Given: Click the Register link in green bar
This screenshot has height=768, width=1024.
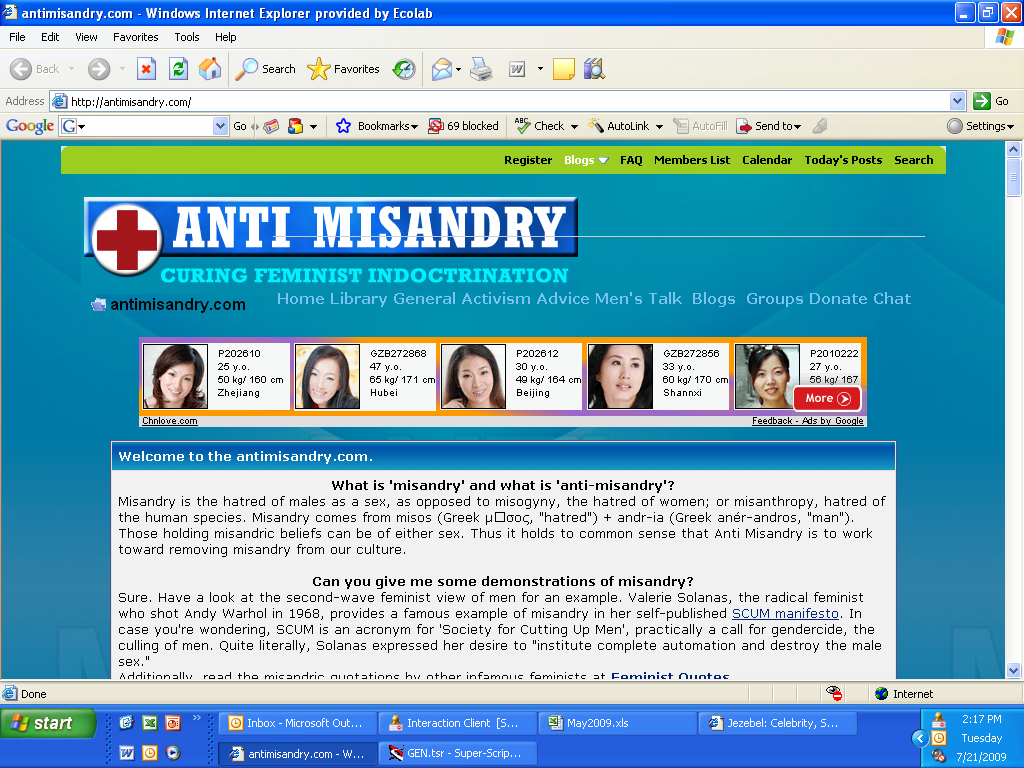Looking at the screenshot, I should 528,160.
